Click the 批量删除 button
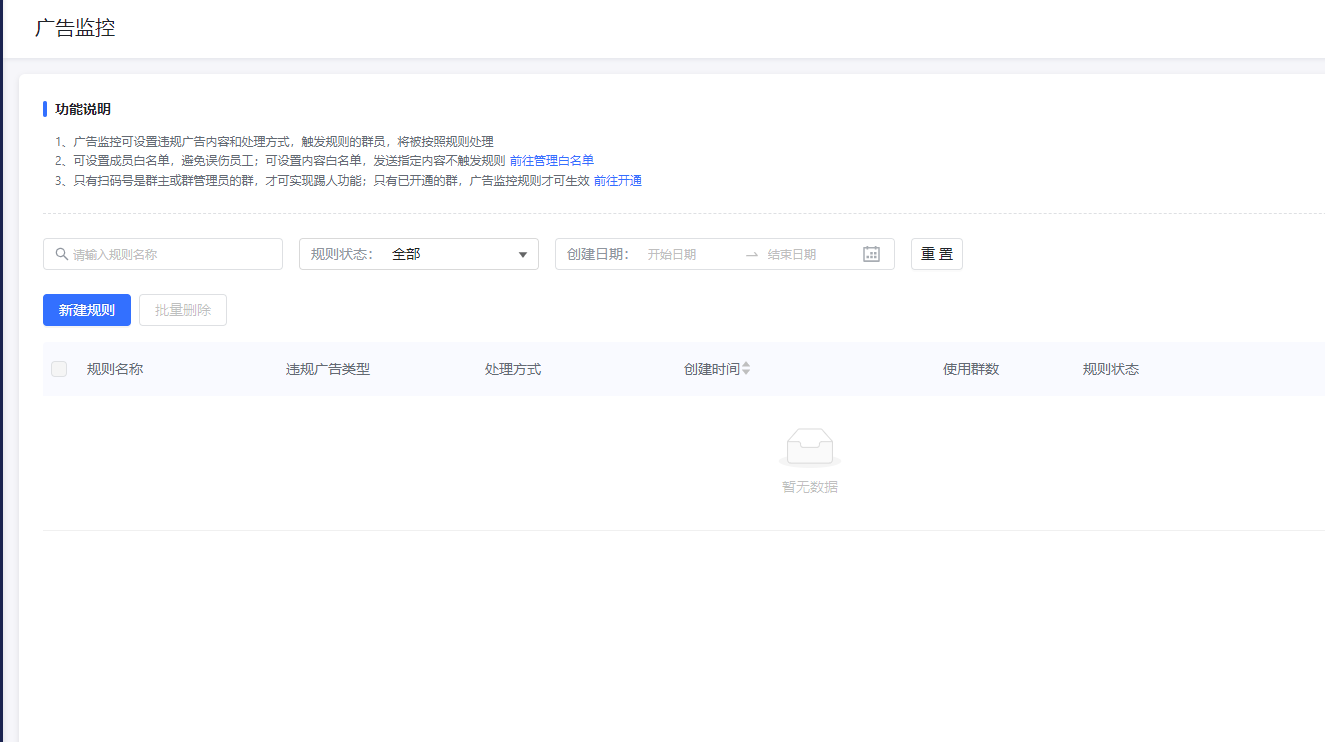The height and width of the screenshot is (742, 1325). coord(183,310)
